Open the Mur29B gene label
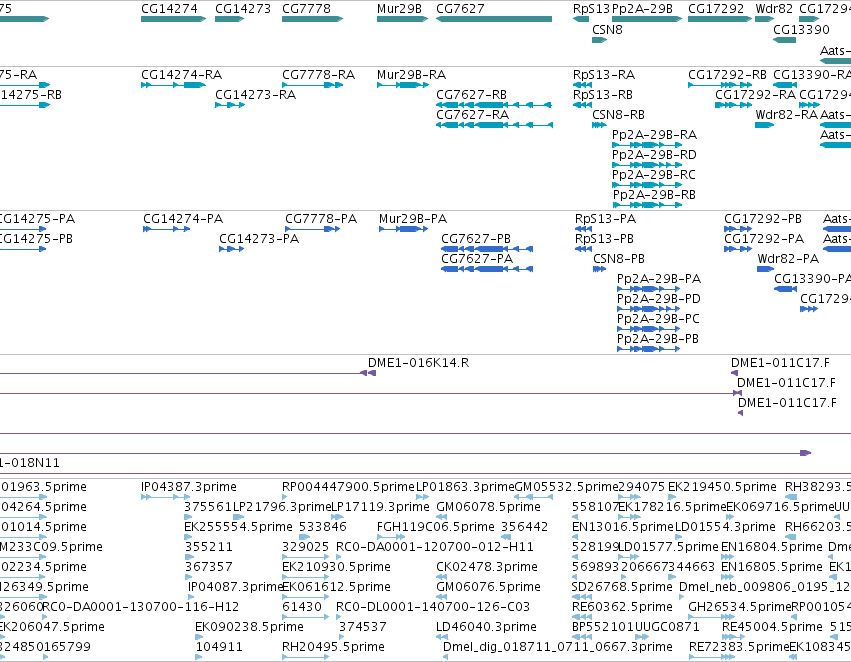The width and height of the screenshot is (851, 662). point(399,9)
